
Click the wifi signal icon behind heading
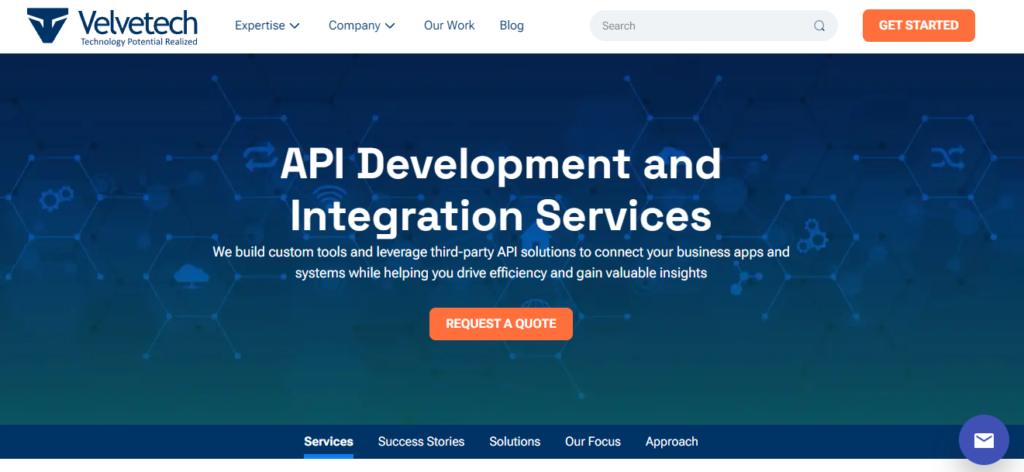(323, 195)
